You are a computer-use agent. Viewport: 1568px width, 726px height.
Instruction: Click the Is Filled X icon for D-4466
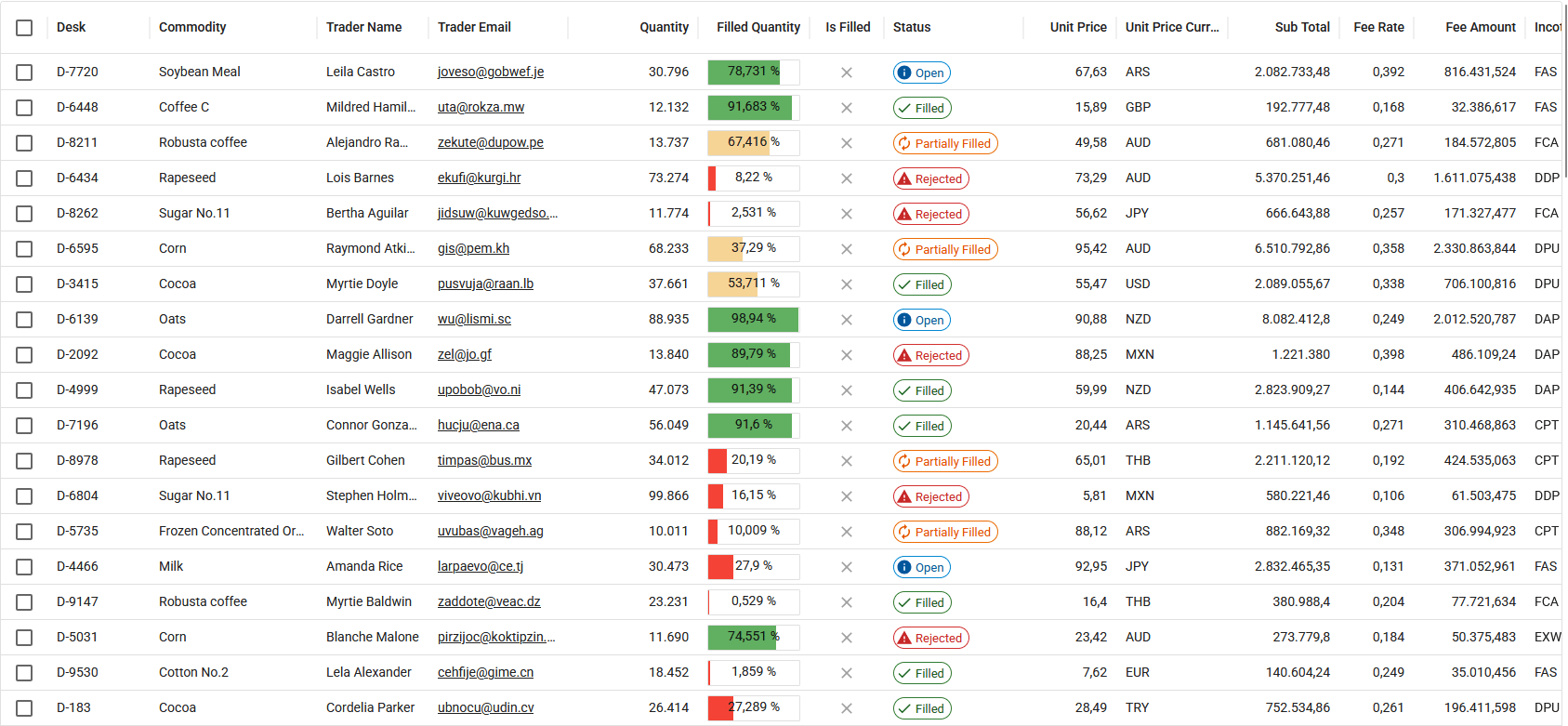point(847,567)
